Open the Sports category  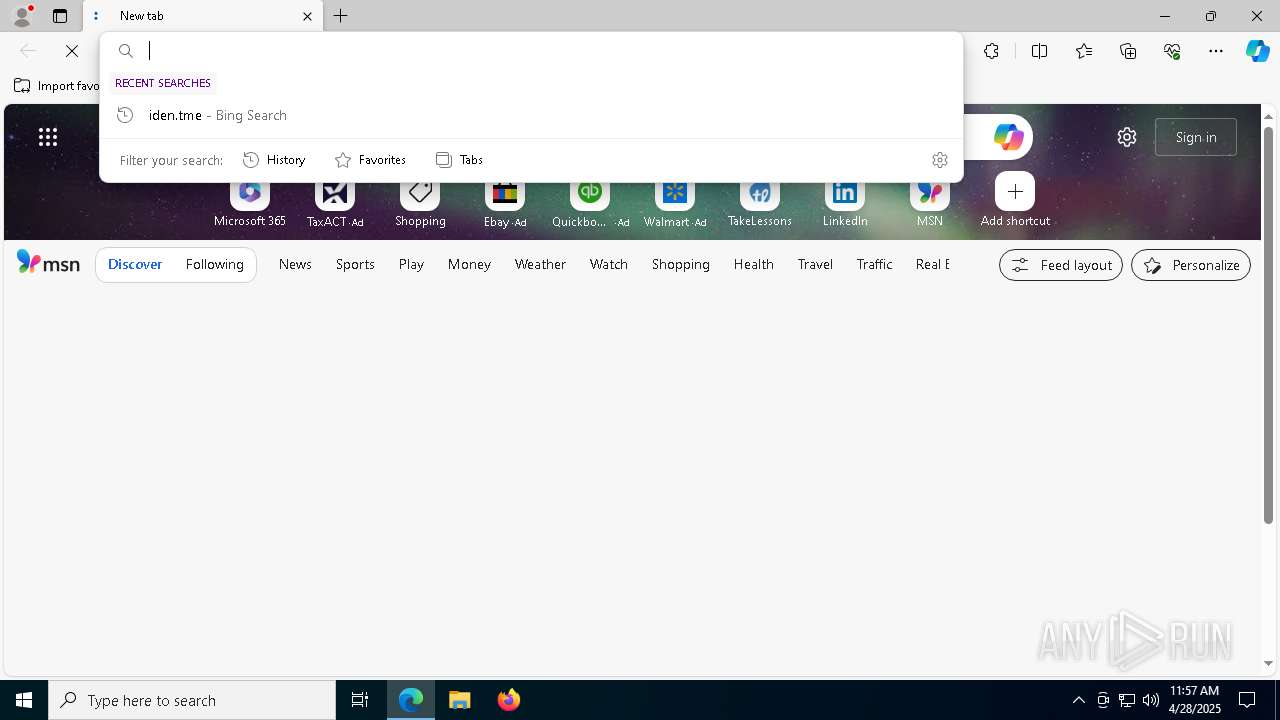[355, 264]
